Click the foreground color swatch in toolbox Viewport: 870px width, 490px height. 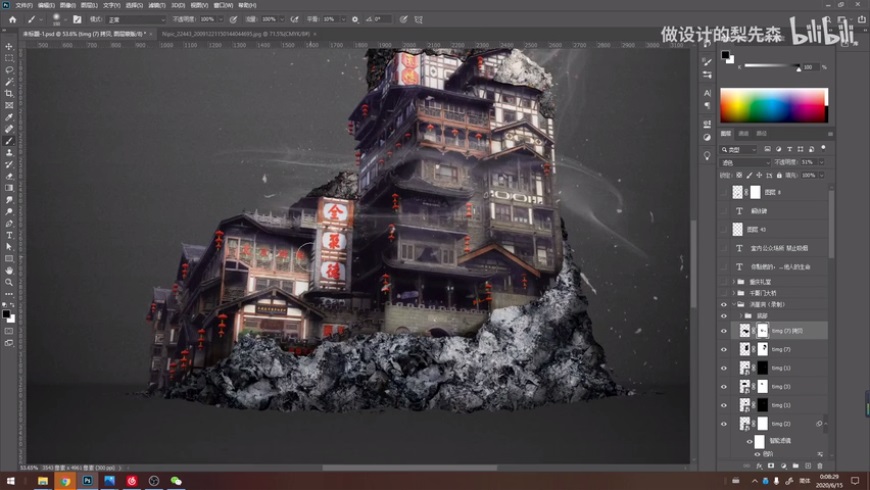(6, 315)
